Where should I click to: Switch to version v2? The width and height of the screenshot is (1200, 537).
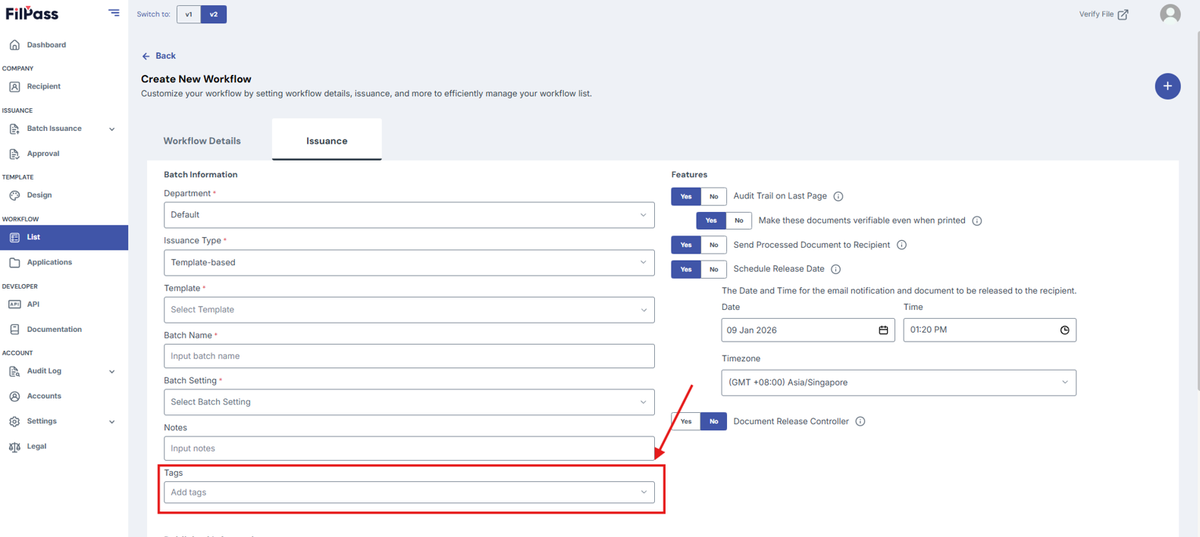tap(213, 15)
